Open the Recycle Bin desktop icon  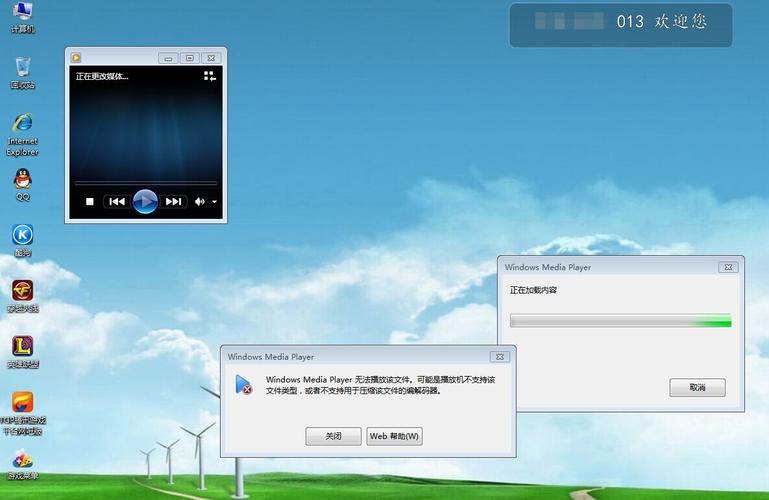(23, 73)
